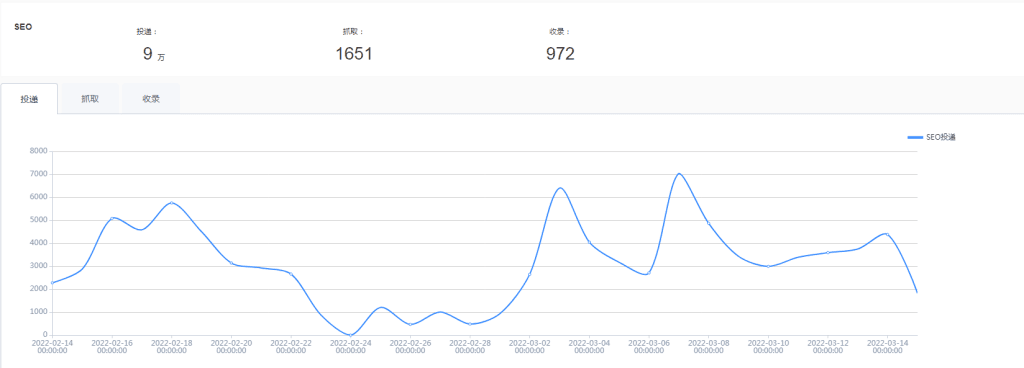This screenshot has height=368, width=1024.
Task: Switch to the 投递 tab
Action: [29, 99]
